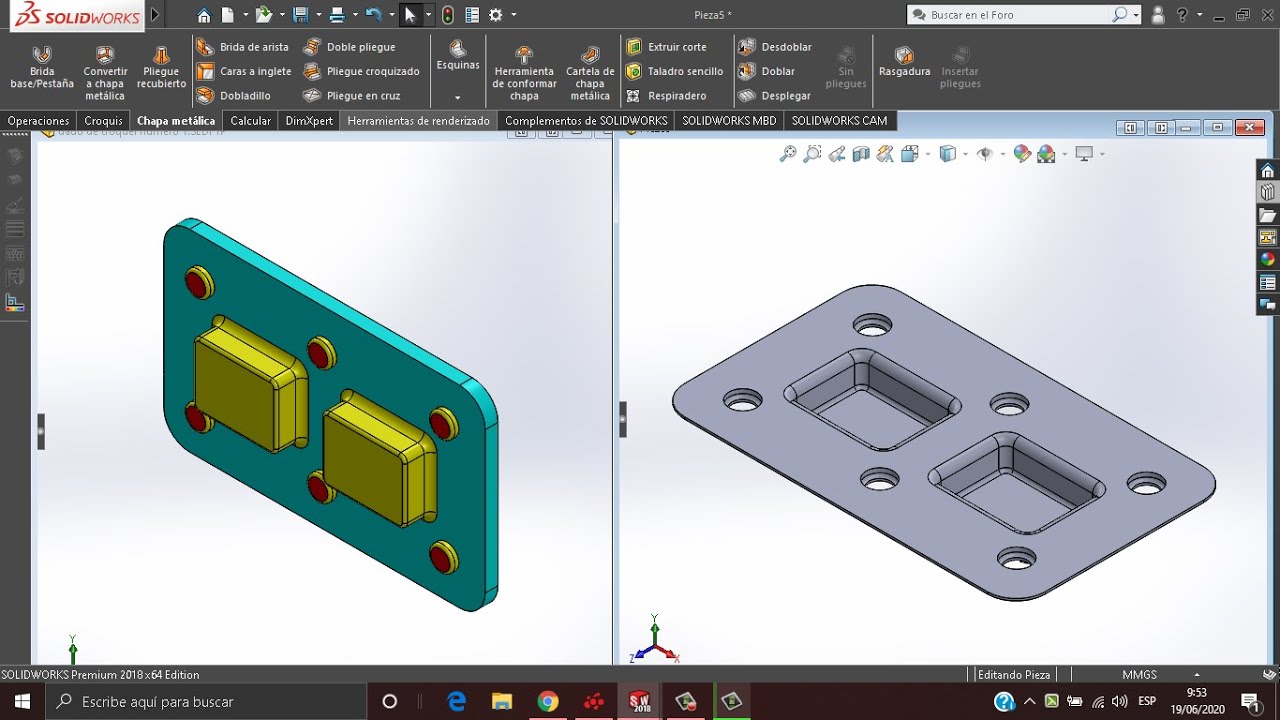Click the SOLIDWORKS logo menu expander arrow
The height and width of the screenshot is (720, 1280).
[x=155, y=15]
